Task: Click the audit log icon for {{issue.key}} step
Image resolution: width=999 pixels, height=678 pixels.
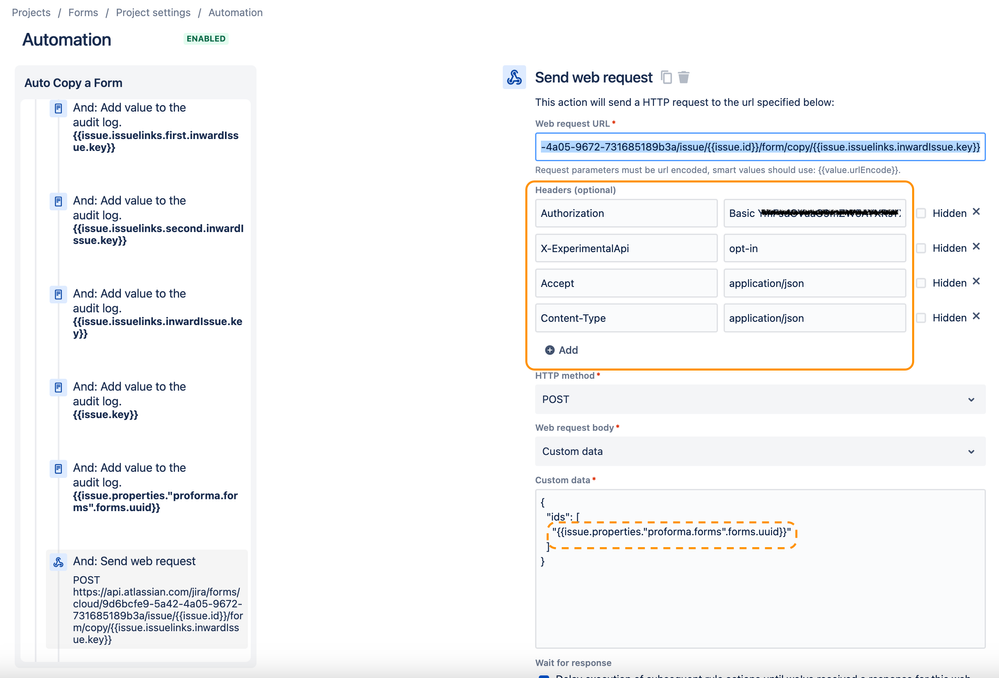Action: [58, 387]
